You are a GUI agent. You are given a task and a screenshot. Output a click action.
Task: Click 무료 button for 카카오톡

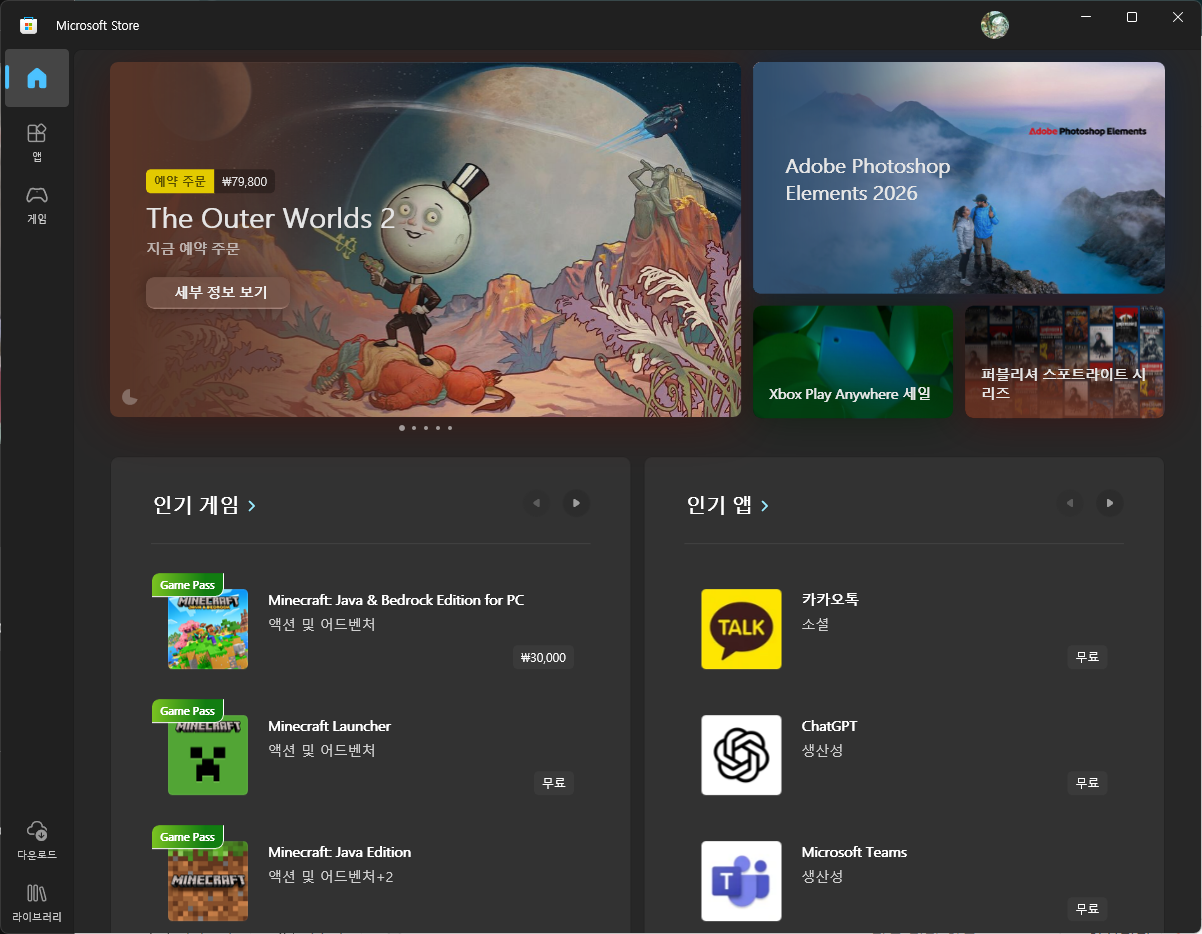[1087, 657]
